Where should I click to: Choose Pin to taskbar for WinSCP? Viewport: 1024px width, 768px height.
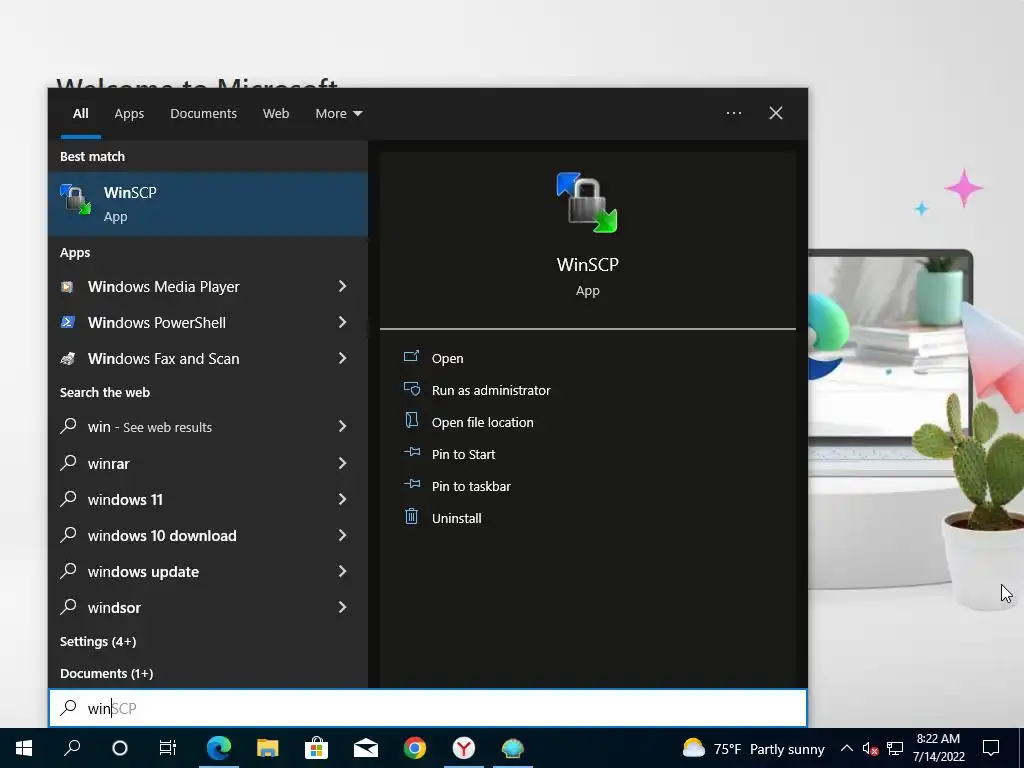point(471,487)
